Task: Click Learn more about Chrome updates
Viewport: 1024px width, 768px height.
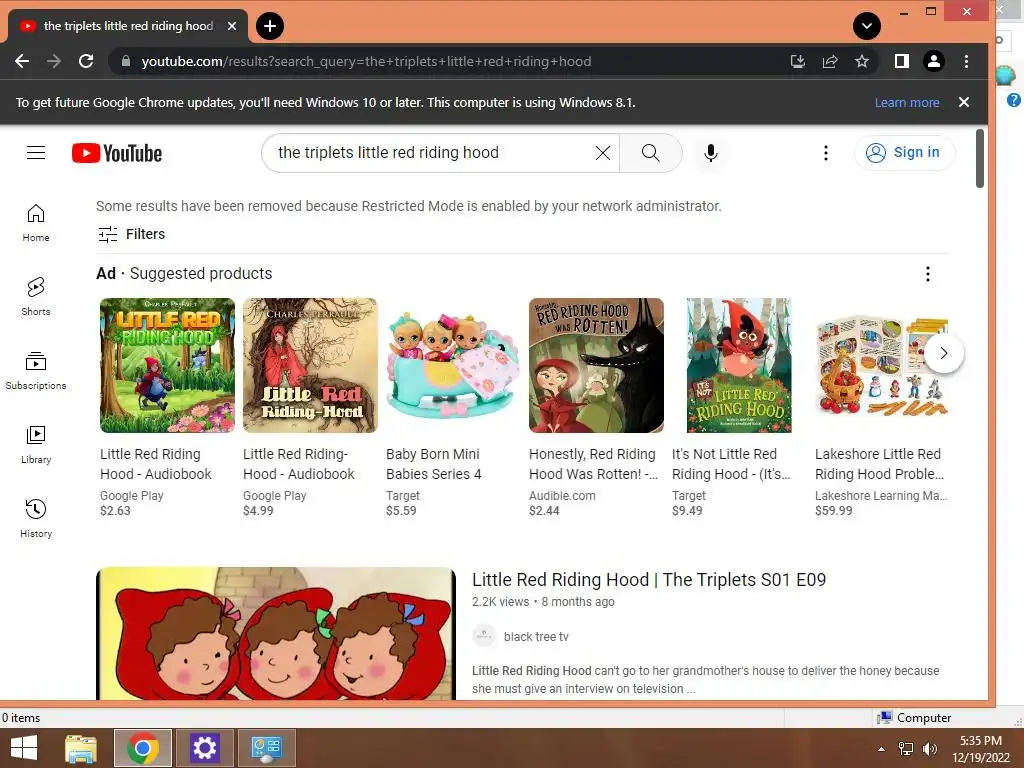Action: coord(907,103)
